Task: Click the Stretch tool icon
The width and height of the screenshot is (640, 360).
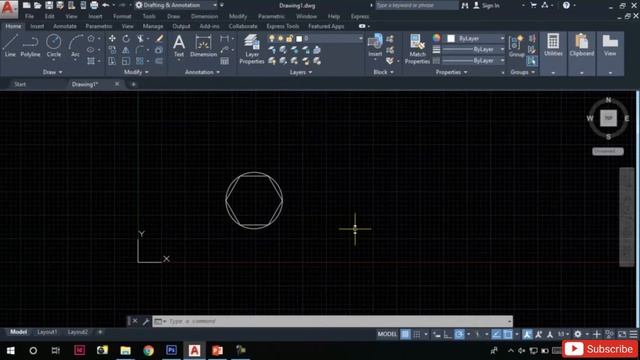Action: [112, 61]
